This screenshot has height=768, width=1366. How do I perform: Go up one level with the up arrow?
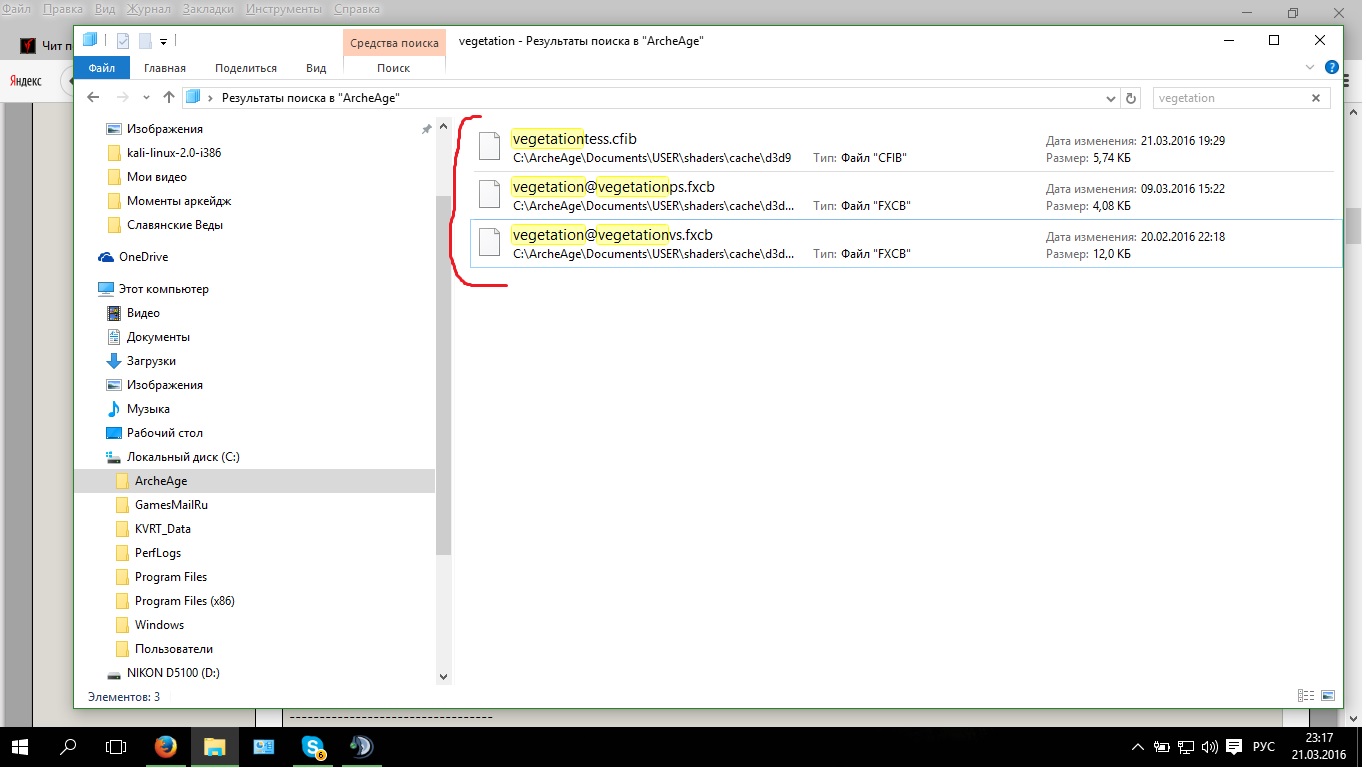(x=168, y=98)
